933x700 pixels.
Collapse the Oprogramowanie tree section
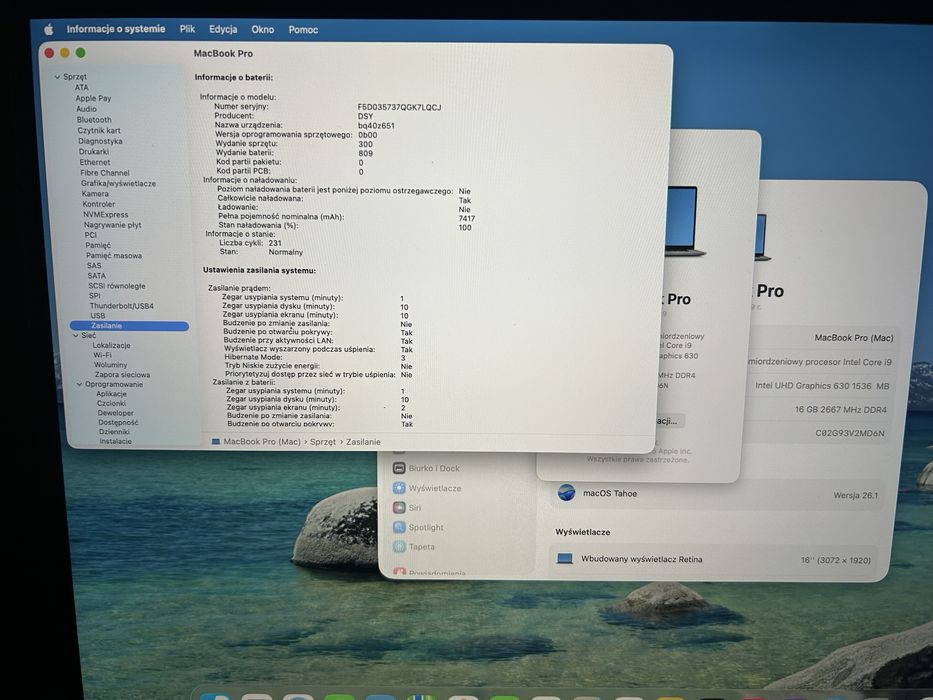point(79,385)
